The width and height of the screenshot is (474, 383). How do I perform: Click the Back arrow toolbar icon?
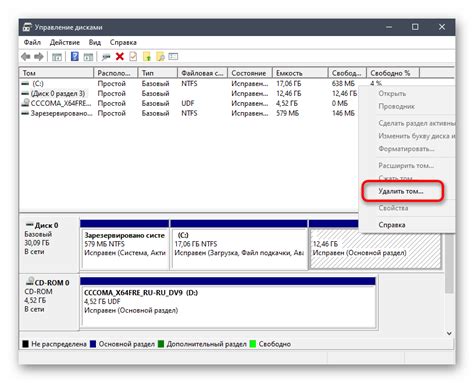tap(26, 57)
